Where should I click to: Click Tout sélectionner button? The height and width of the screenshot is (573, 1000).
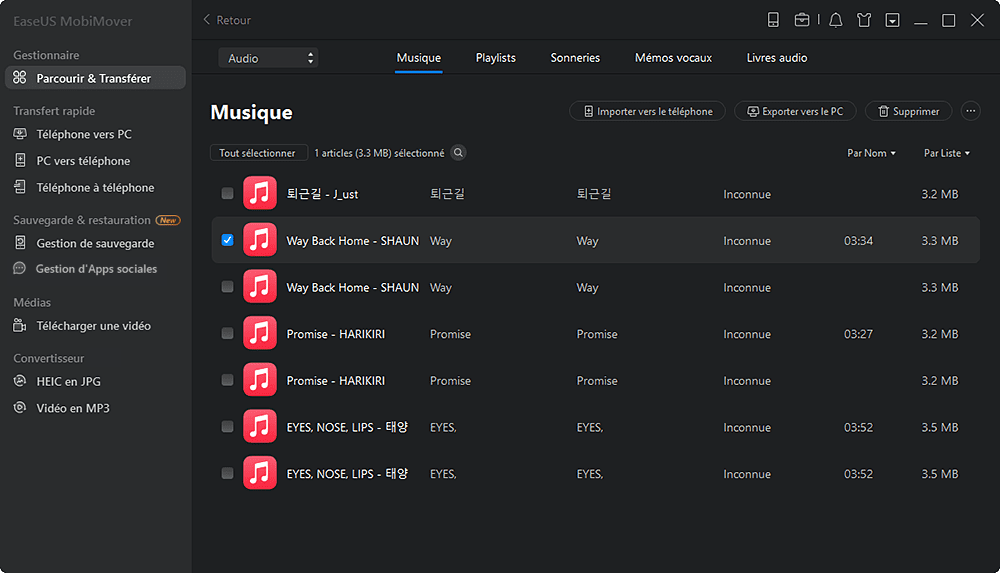point(258,153)
